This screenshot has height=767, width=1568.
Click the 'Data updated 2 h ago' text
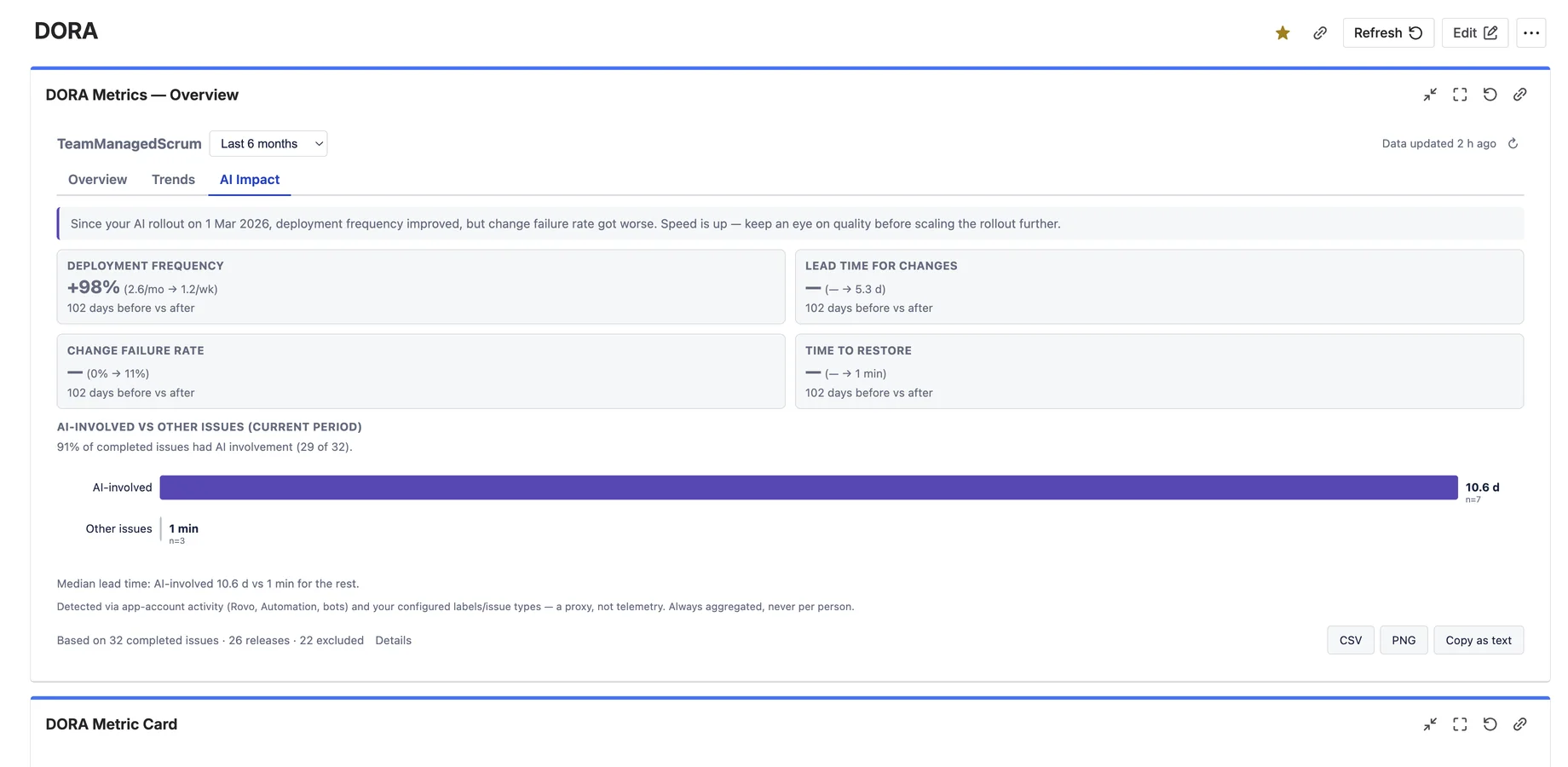[x=1438, y=143]
